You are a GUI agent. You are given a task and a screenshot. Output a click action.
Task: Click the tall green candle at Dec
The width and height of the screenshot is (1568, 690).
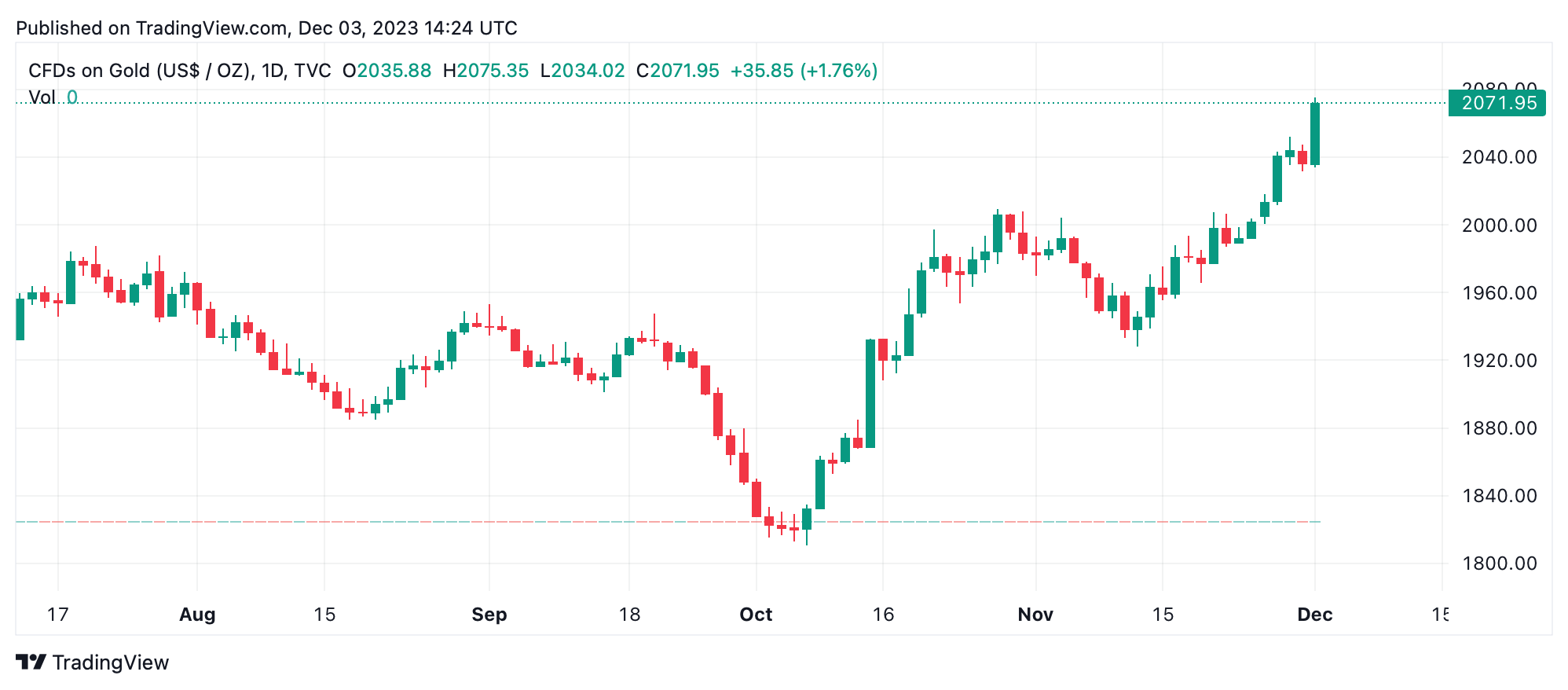[1315, 134]
